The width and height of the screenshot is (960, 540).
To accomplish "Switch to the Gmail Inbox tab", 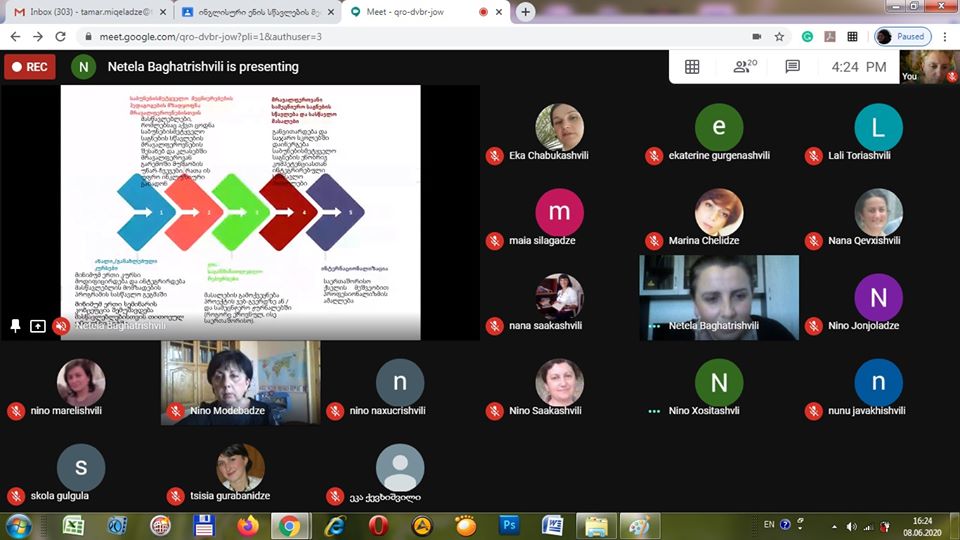I will [85, 12].
